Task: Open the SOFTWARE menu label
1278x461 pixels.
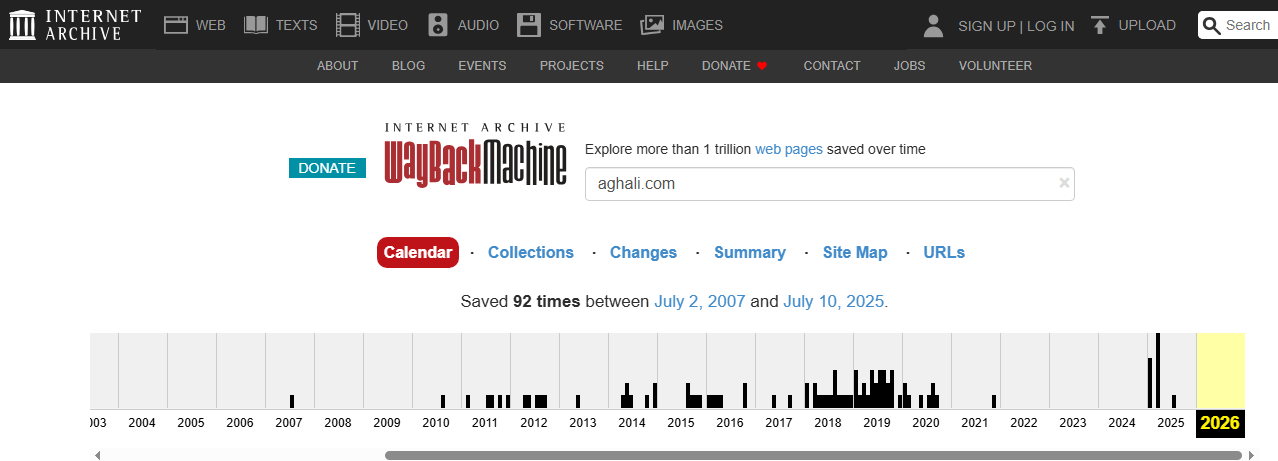Action: pyautogui.click(x=585, y=25)
